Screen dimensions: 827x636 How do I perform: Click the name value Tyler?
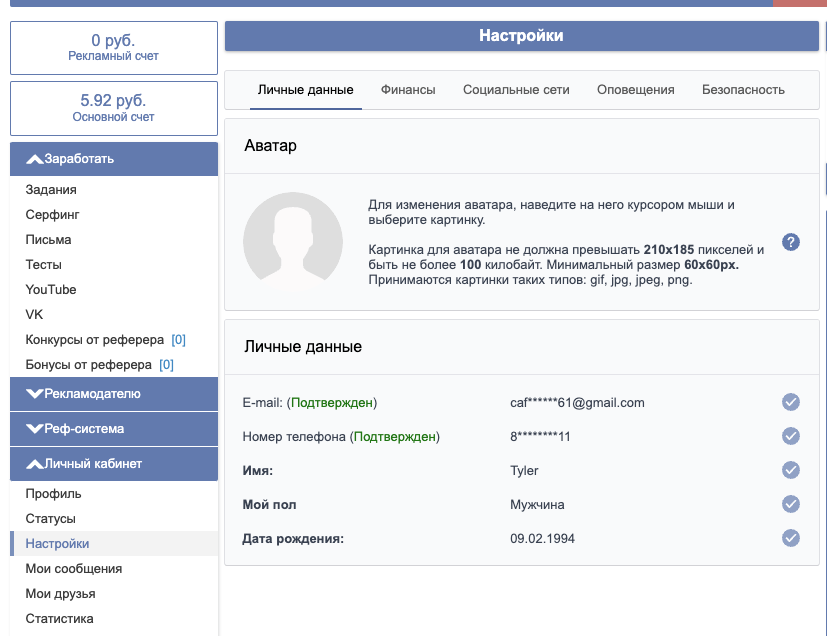pyautogui.click(x=524, y=470)
